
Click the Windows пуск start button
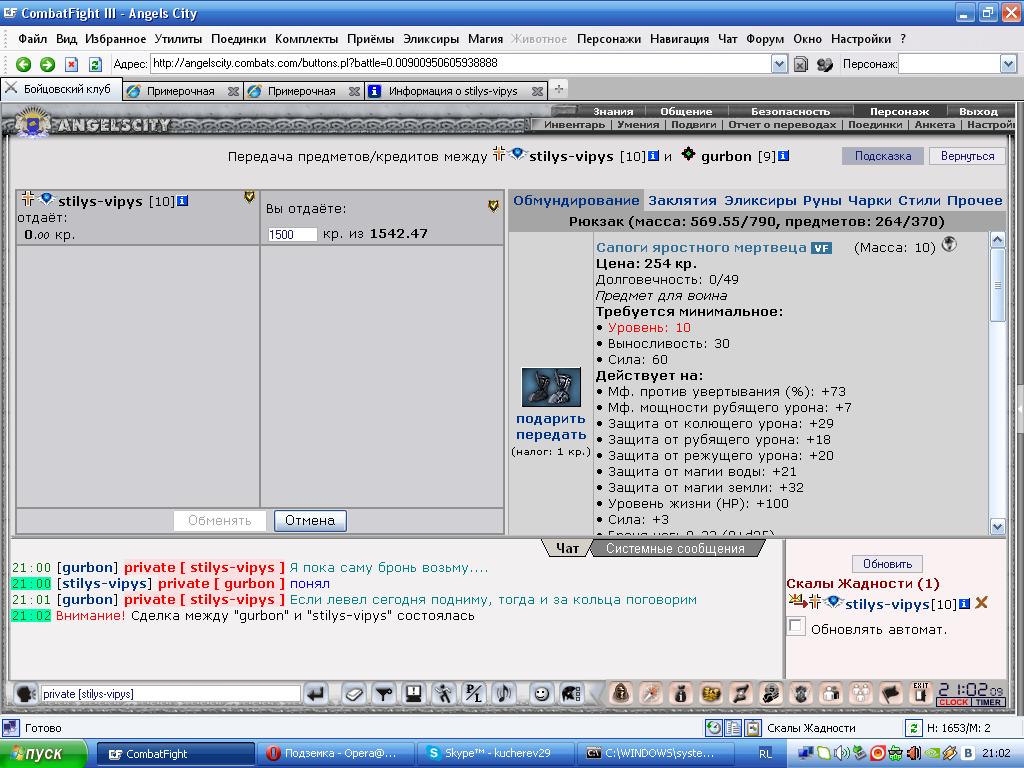click(x=43, y=754)
